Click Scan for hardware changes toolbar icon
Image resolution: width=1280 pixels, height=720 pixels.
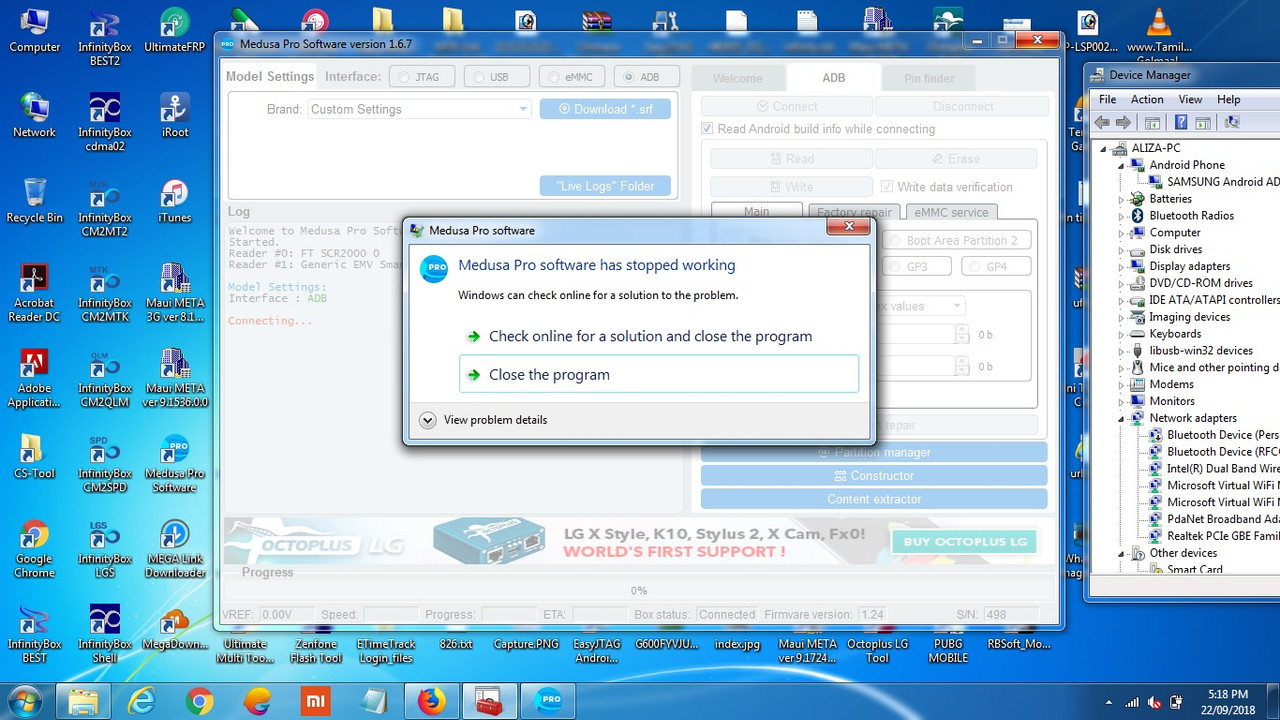(1232, 122)
